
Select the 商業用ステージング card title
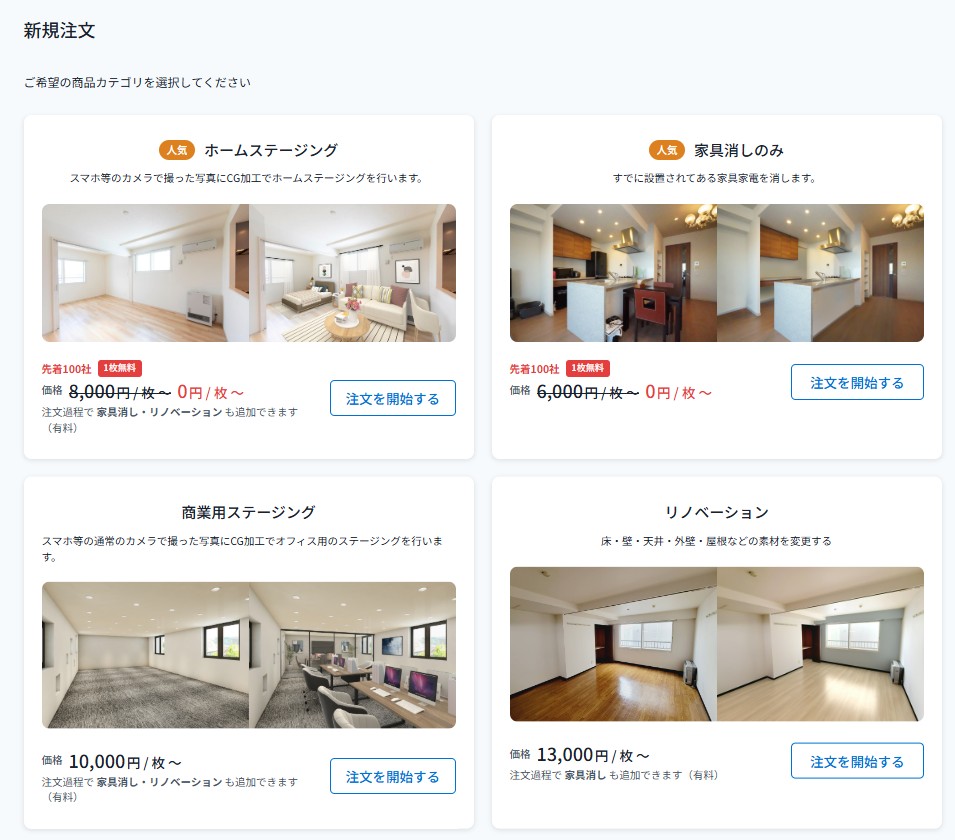[x=248, y=512]
